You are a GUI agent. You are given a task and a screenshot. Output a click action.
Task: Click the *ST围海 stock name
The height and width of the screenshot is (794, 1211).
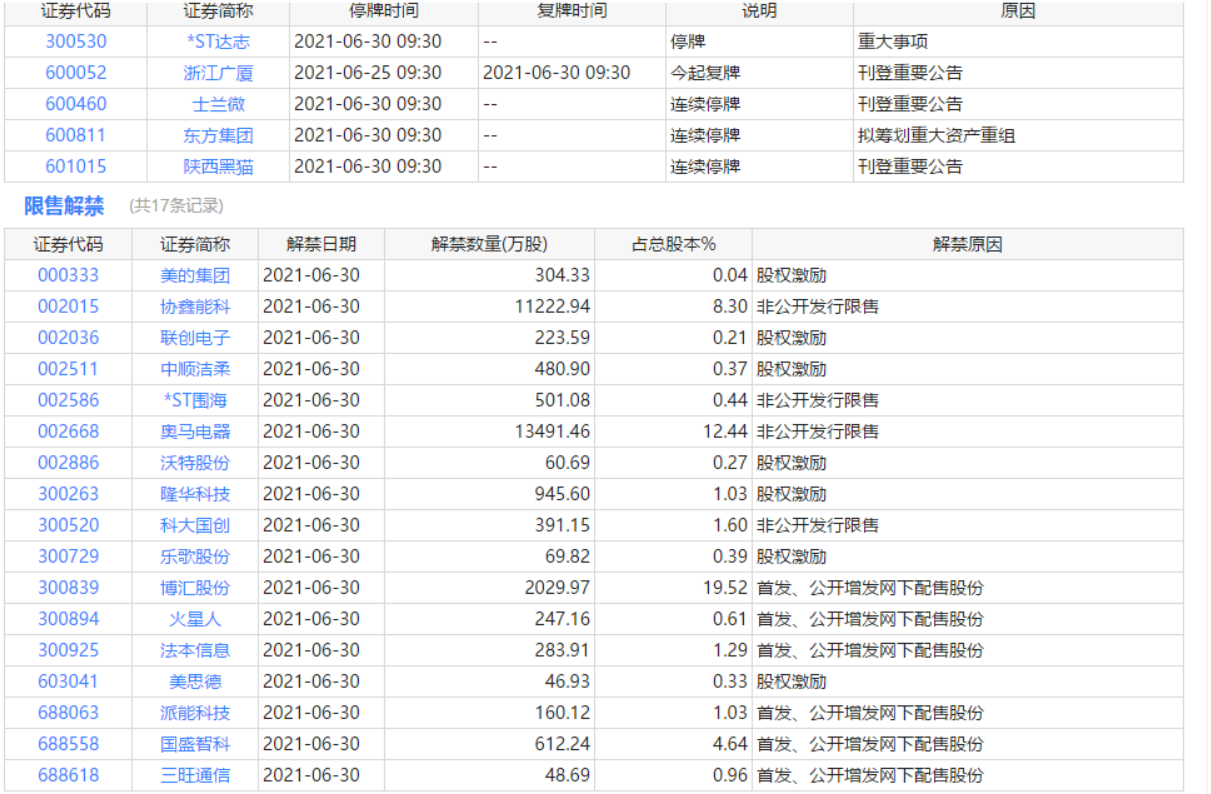coord(195,400)
